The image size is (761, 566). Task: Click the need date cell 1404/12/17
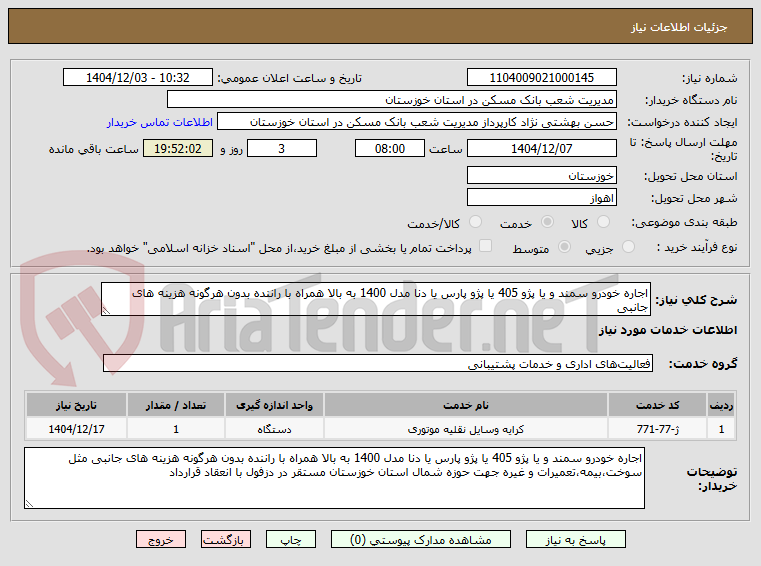coord(76,429)
